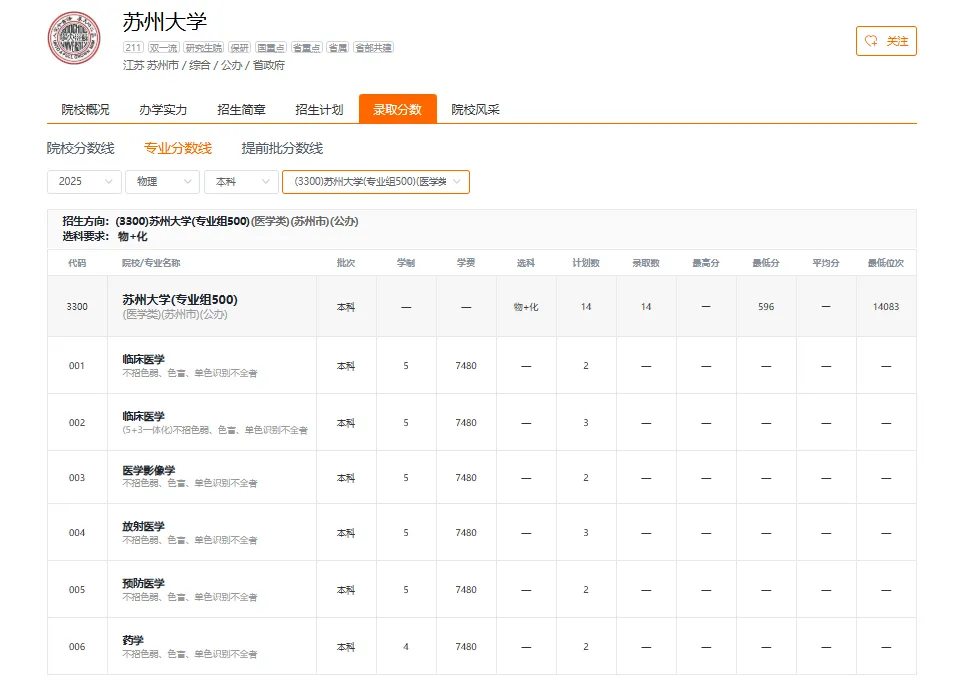Click the 平均分 column header
The width and height of the screenshot is (957, 690).
point(826,263)
